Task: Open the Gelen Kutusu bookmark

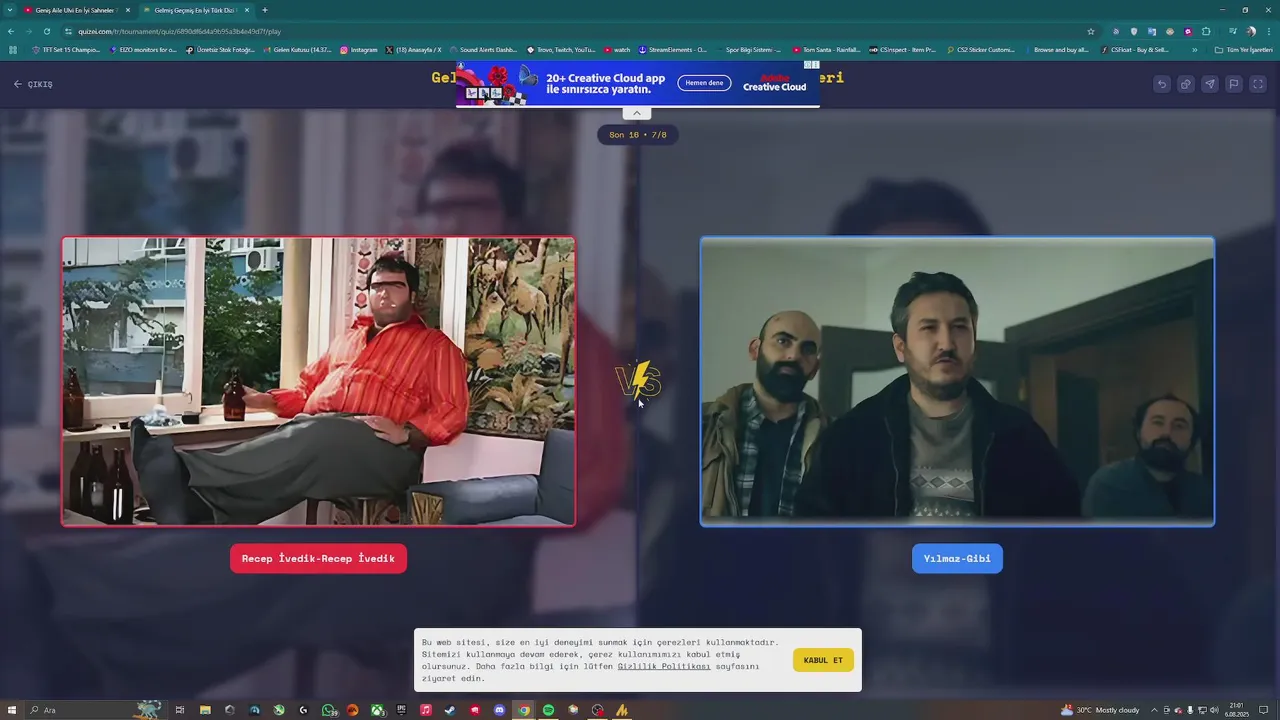Action: tap(298, 50)
